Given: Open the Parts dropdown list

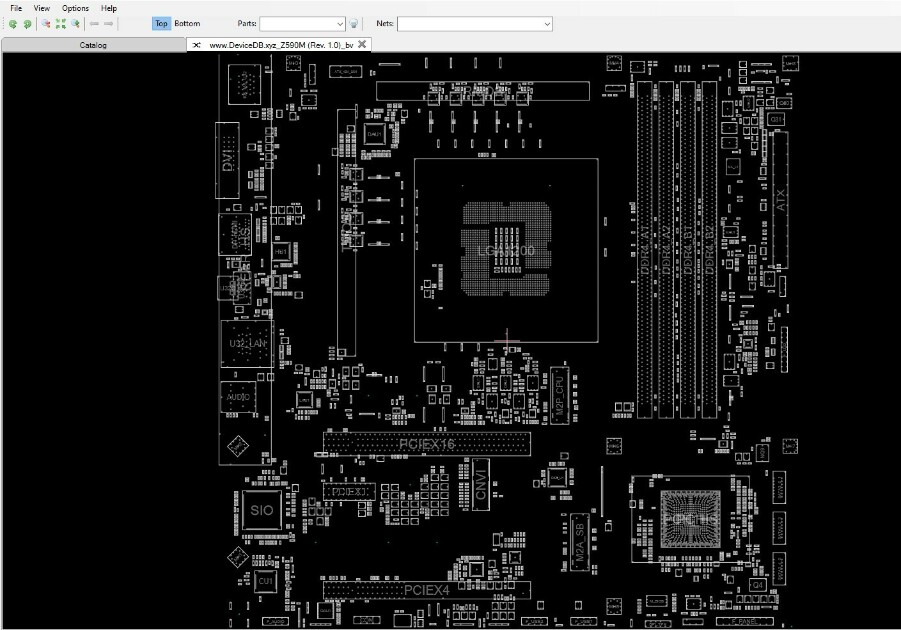Looking at the screenshot, I should point(340,24).
